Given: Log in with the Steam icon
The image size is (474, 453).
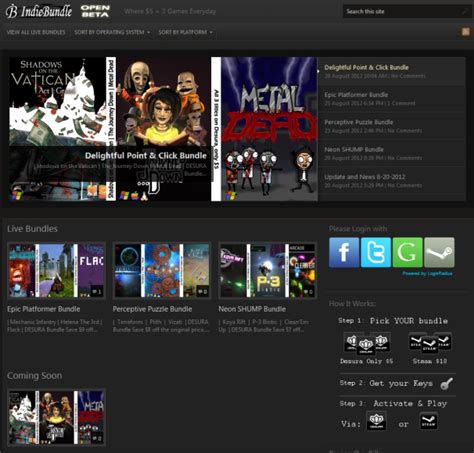Looking at the screenshot, I should tap(439, 252).
